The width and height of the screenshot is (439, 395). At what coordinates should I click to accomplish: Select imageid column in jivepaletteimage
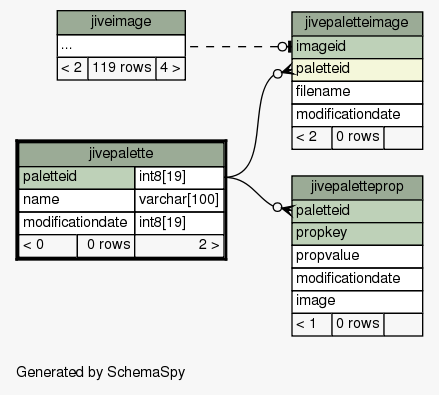pyautogui.click(x=357, y=47)
